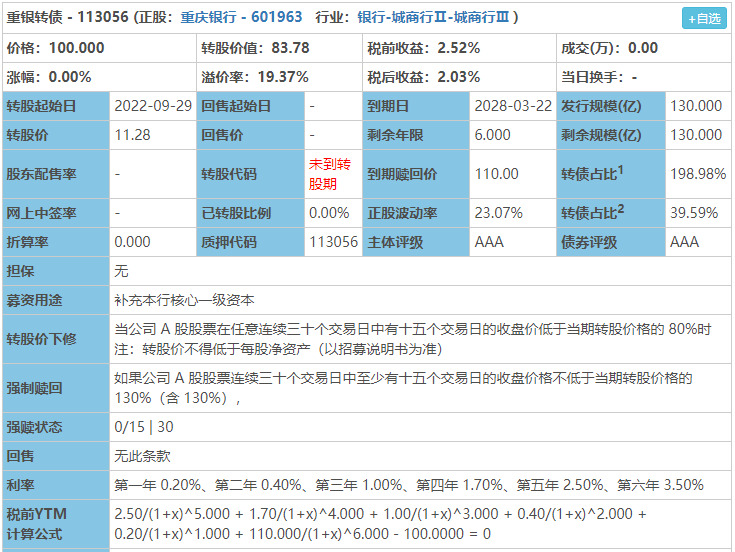Select the coupon rate schedule text

pos(409,485)
